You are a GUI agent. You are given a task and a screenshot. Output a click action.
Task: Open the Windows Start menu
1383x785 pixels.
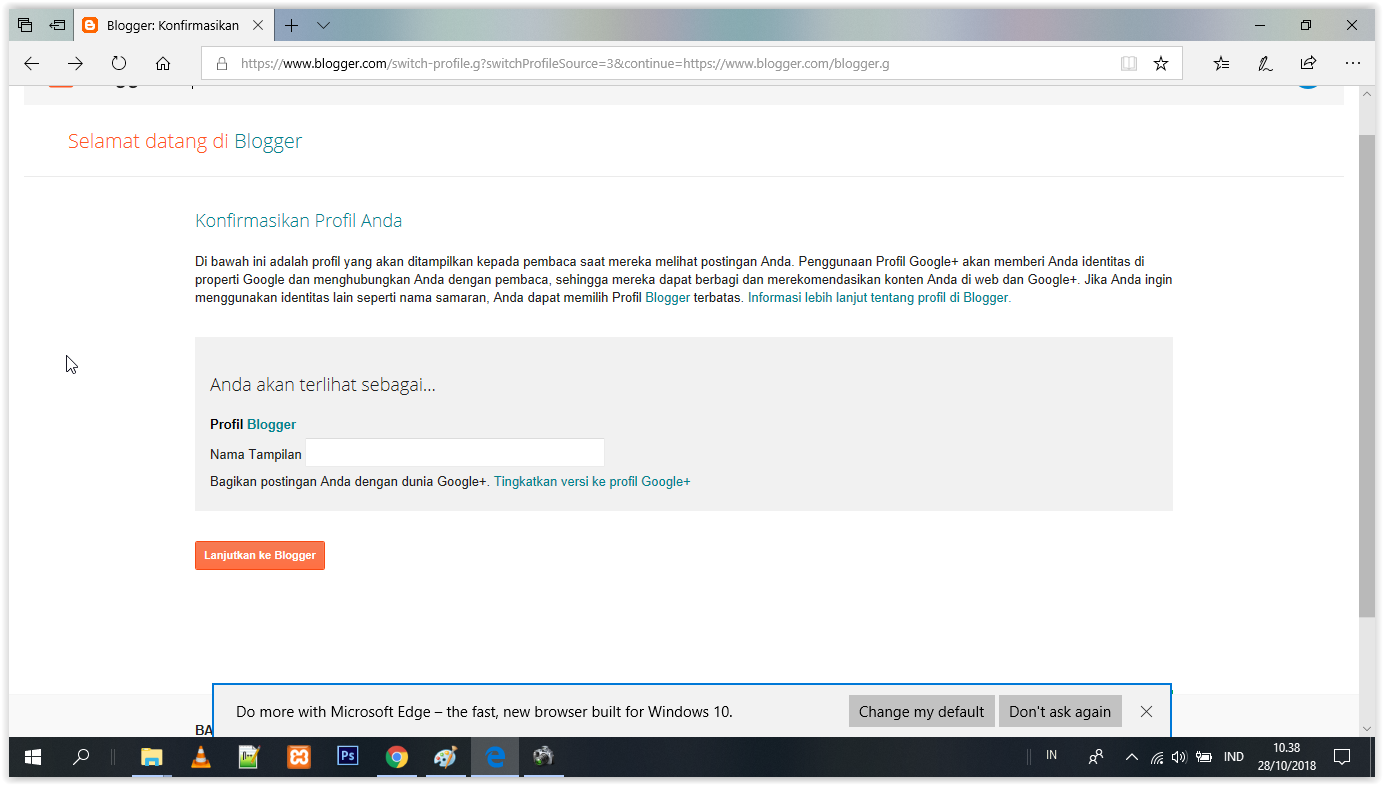[33, 757]
